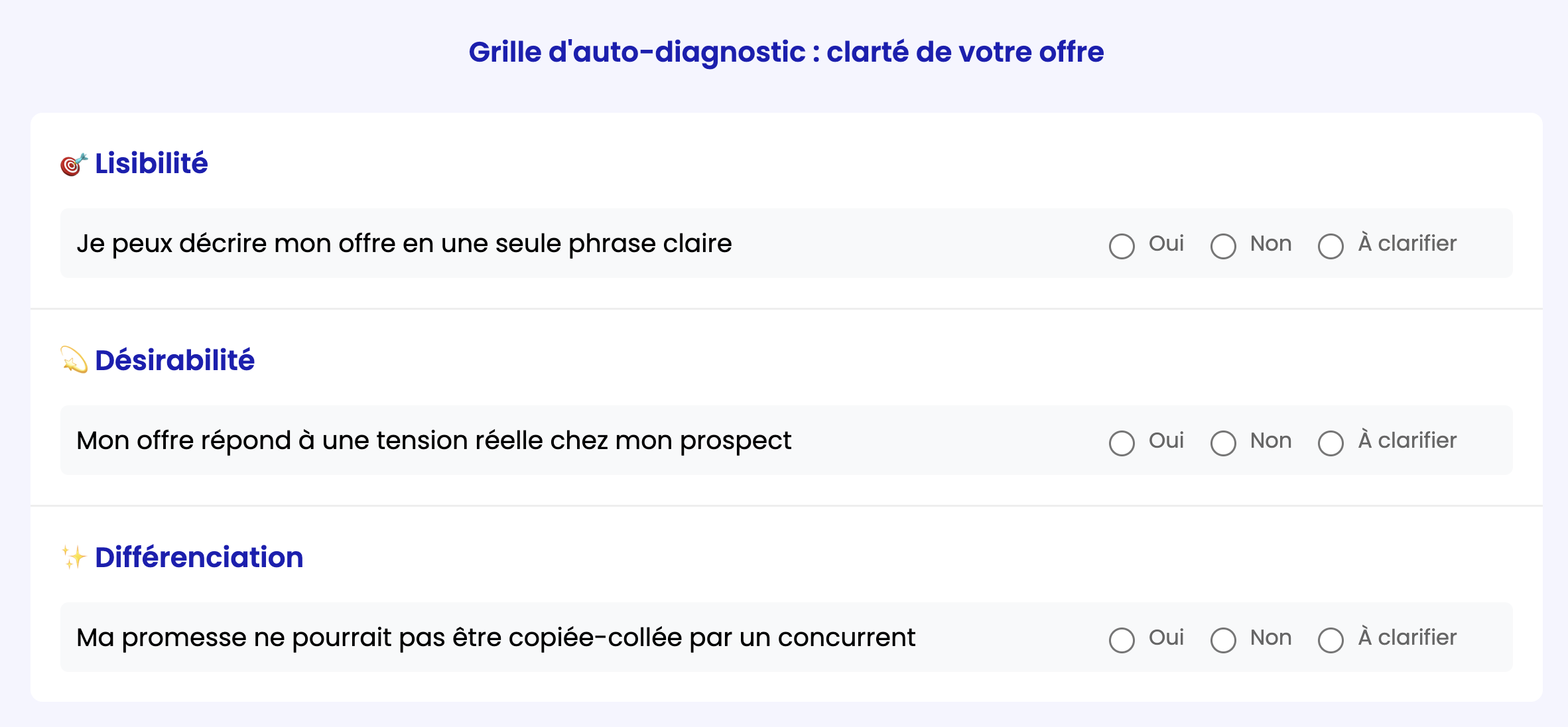The height and width of the screenshot is (727, 1568).
Task: Select Oui for describing offer in one phrase
Action: (1122, 246)
